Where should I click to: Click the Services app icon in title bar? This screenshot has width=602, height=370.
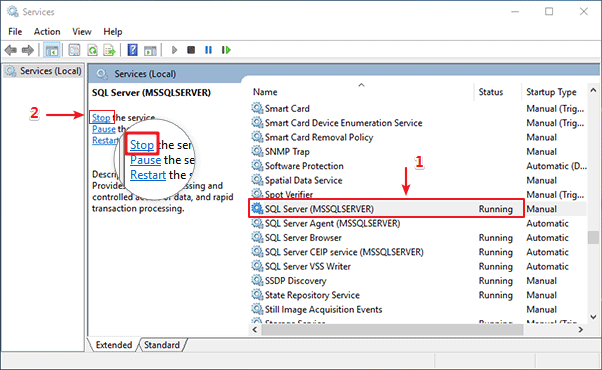click(12, 12)
